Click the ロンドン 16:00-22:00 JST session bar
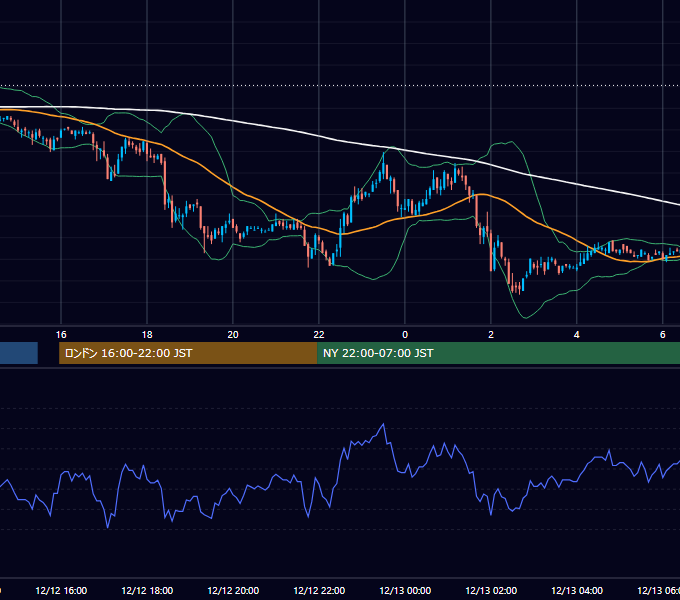680x600 pixels. [188, 353]
